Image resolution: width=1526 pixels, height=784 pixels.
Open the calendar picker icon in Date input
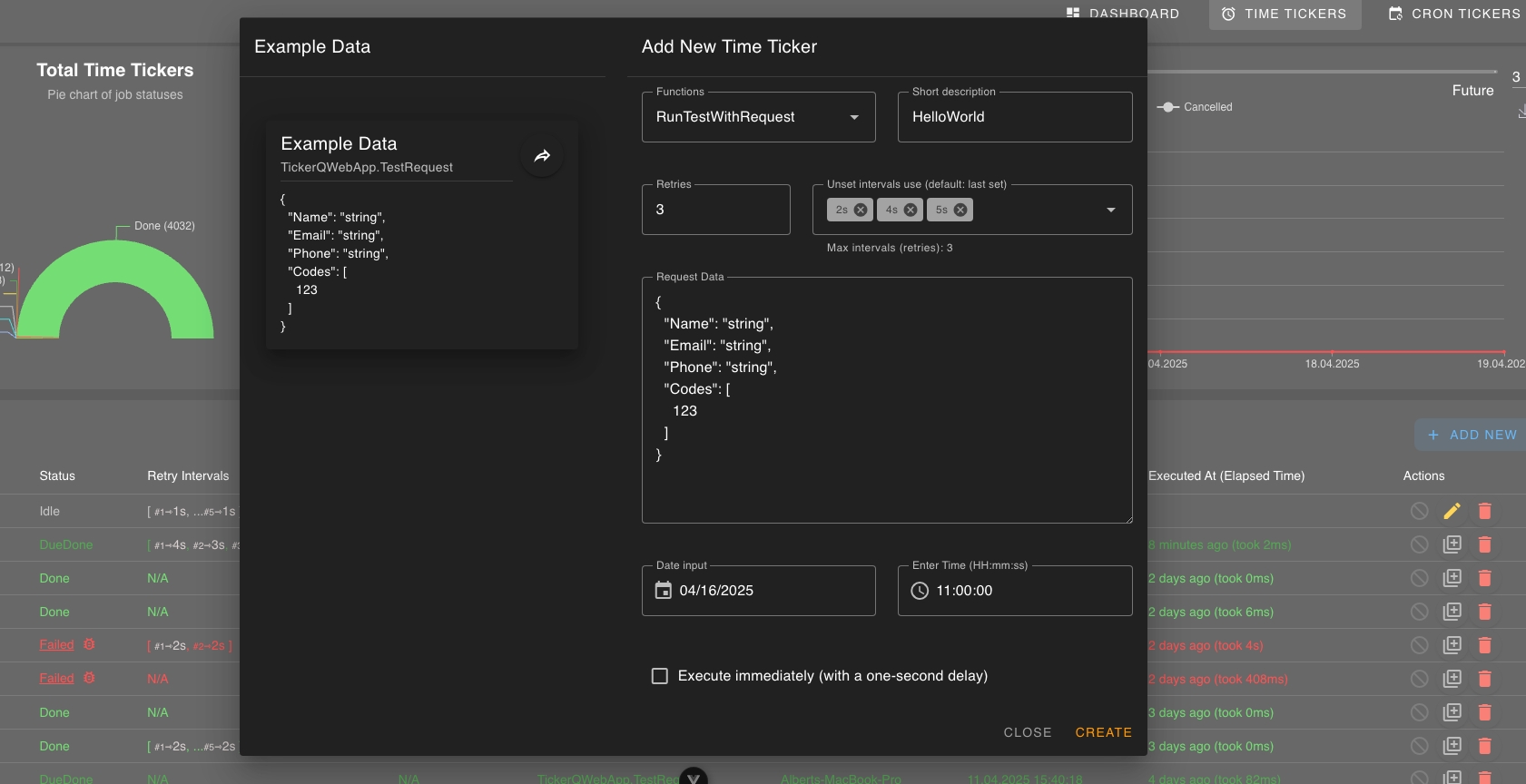(664, 590)
